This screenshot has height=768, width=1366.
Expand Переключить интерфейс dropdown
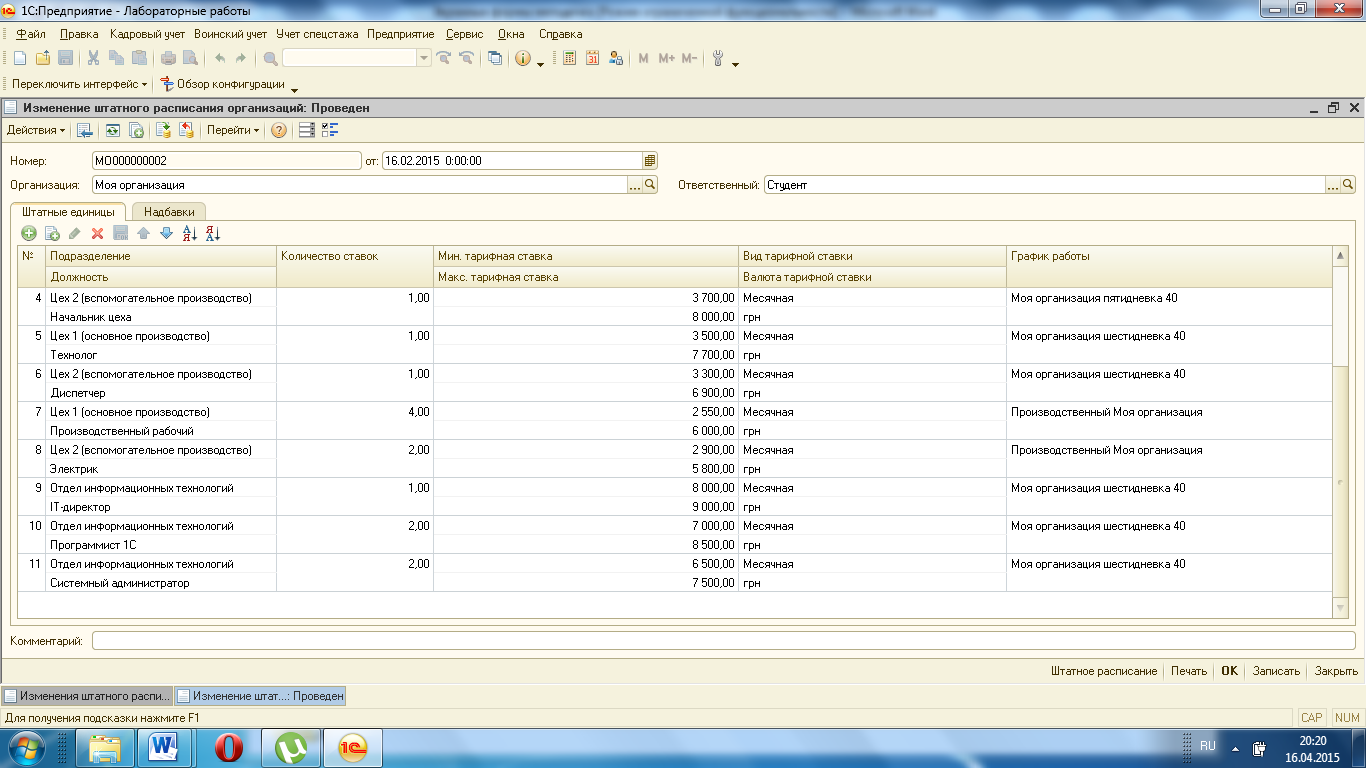pyautogui.click(x=79, y=84)
